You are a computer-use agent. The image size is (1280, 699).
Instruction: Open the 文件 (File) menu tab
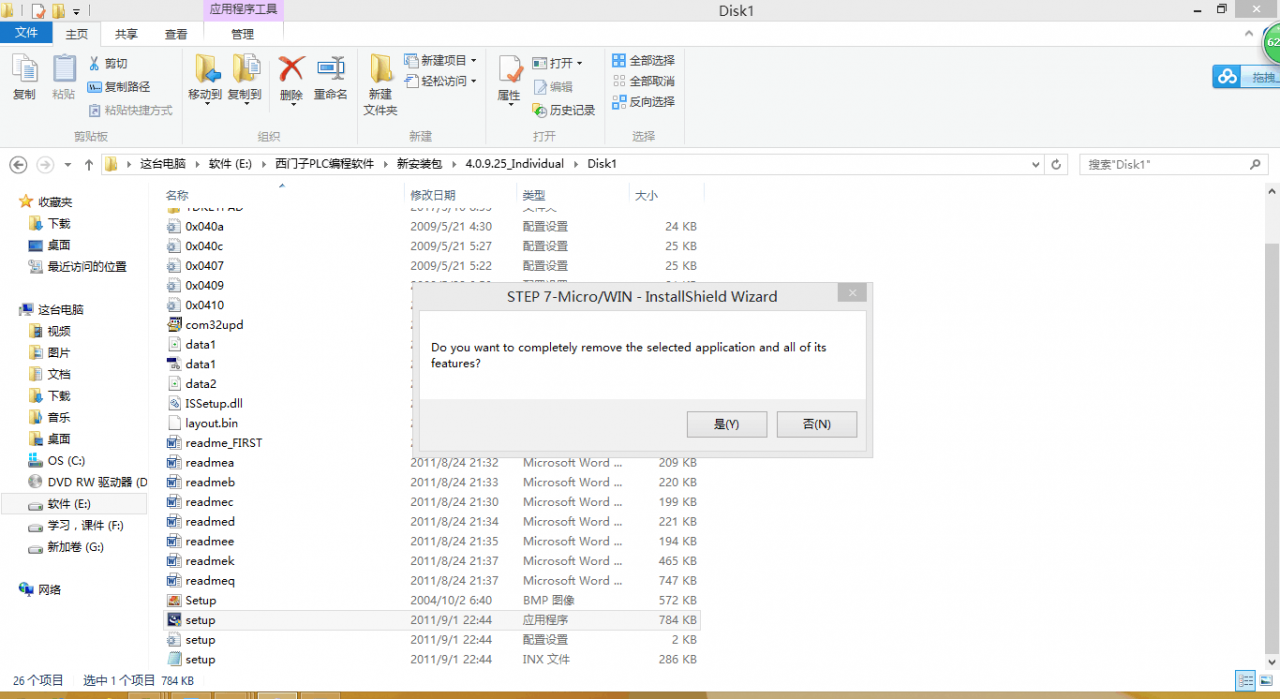[x=27, y=33]
